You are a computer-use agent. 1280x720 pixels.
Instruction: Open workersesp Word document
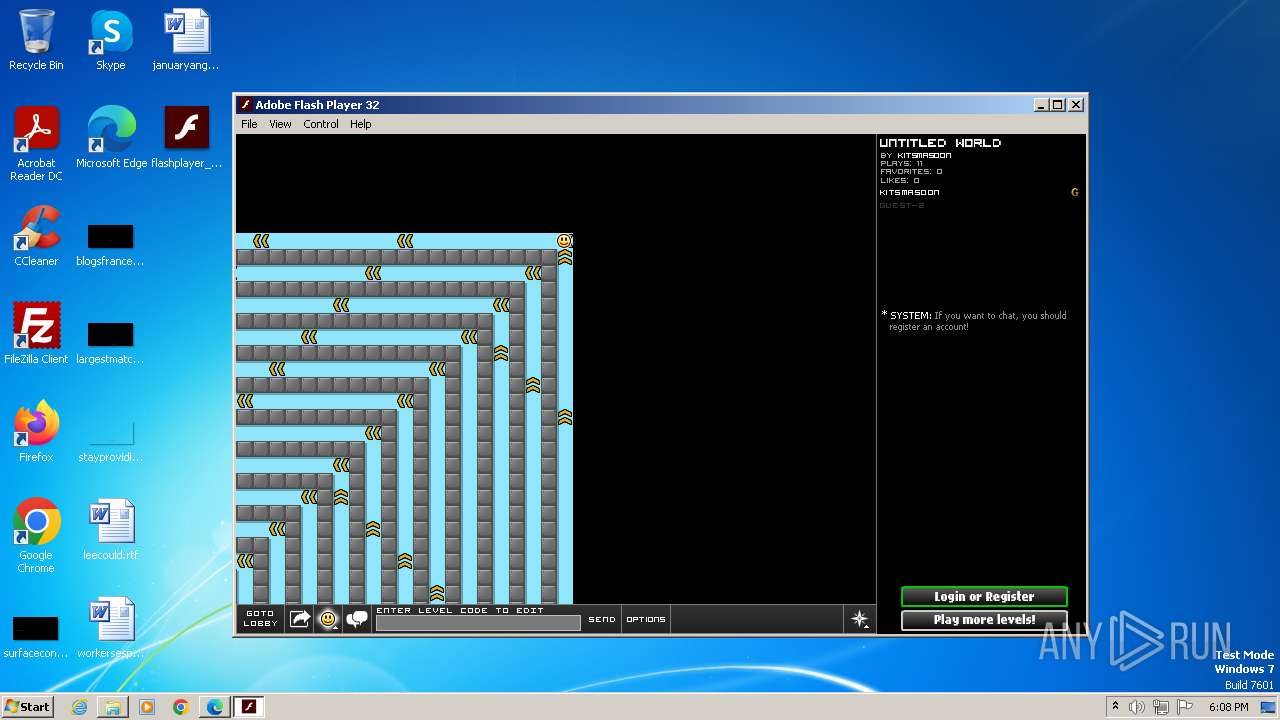click(110, 628)
